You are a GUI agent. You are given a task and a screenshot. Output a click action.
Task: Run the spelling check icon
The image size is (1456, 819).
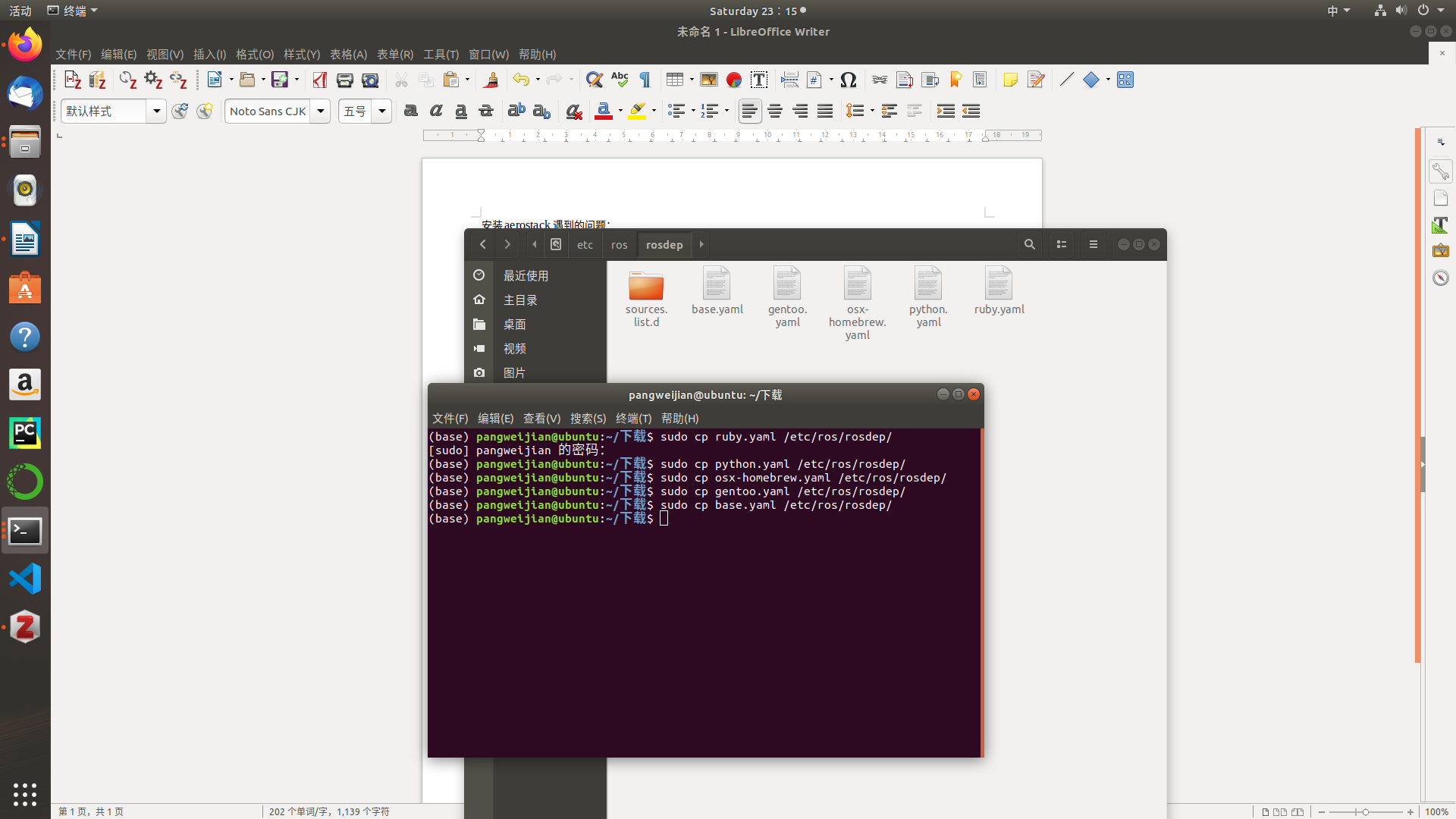pos(620,80)
